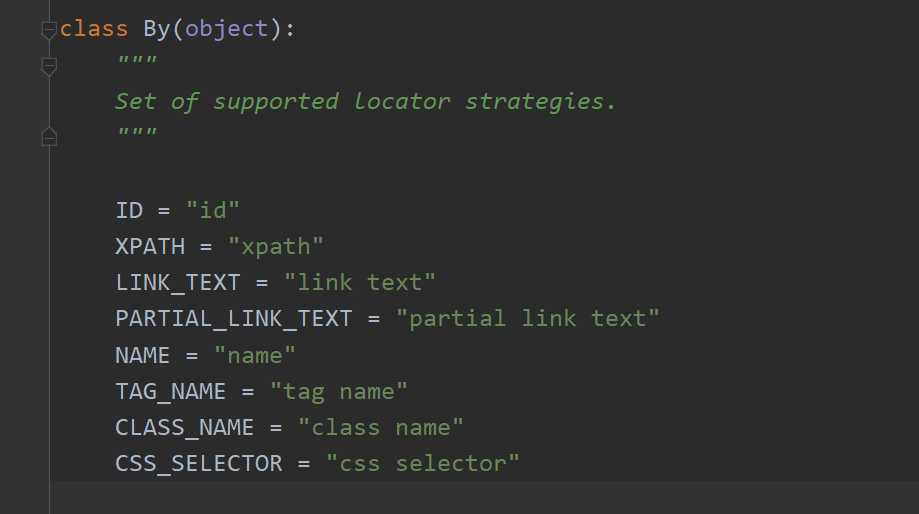Click the "xpath" string literal

pos(275,247)
